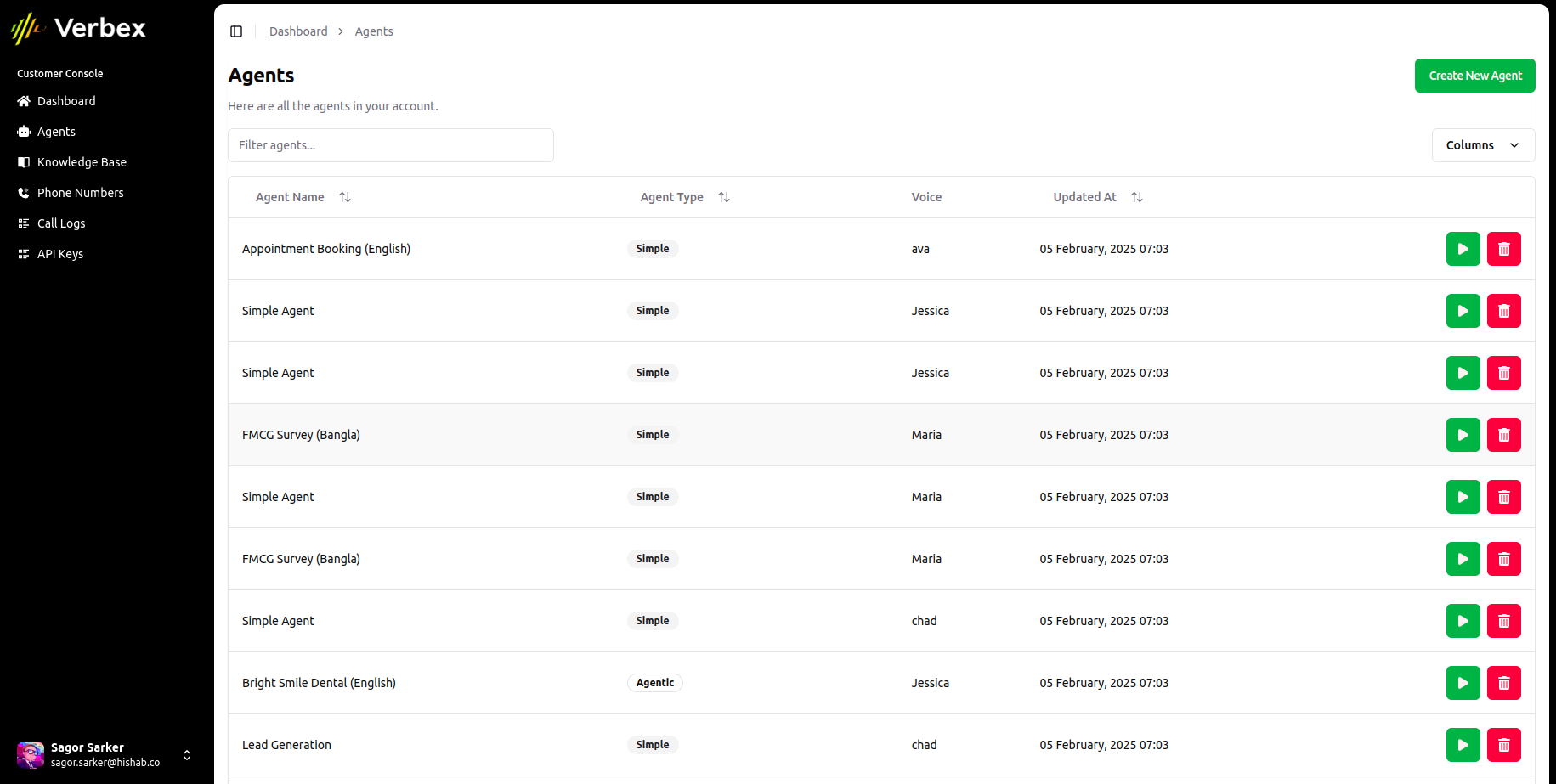Click Jessica voice in Bright Smile Dental row
The height and width of the screenshot is (784, 1556).
(931, 683)
